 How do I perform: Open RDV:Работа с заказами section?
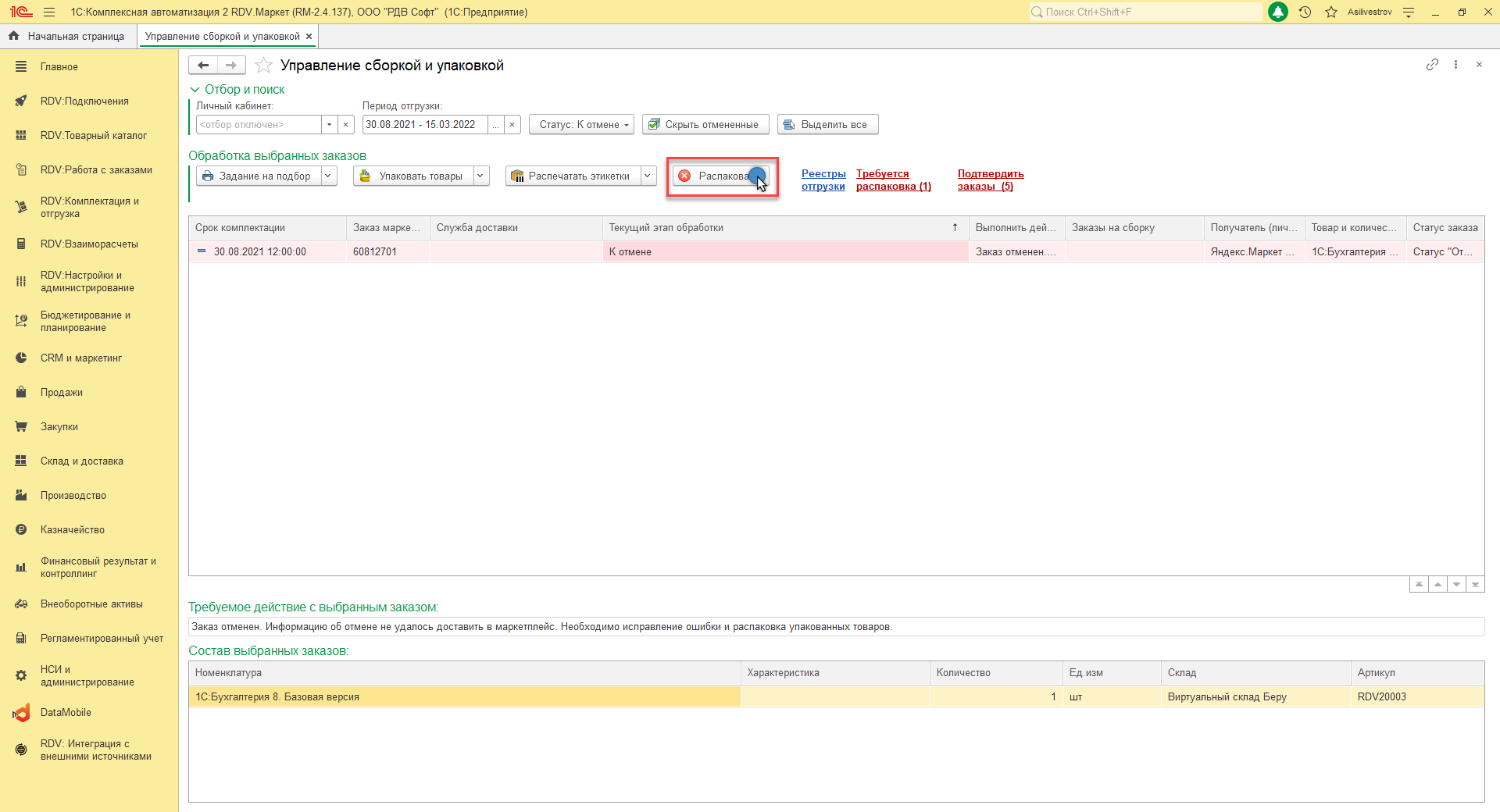click(x=96, y=170)
